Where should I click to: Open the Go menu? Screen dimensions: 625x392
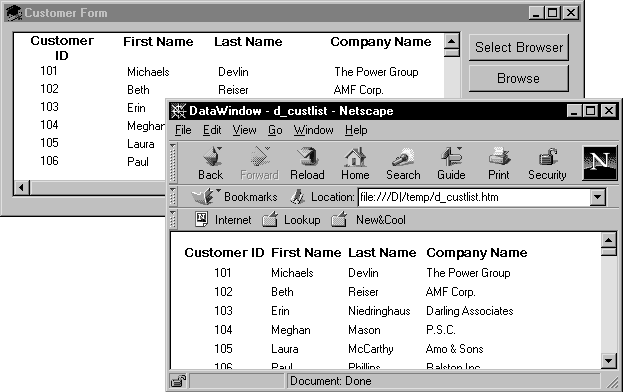pyautogui.click(x=275, y=130)
